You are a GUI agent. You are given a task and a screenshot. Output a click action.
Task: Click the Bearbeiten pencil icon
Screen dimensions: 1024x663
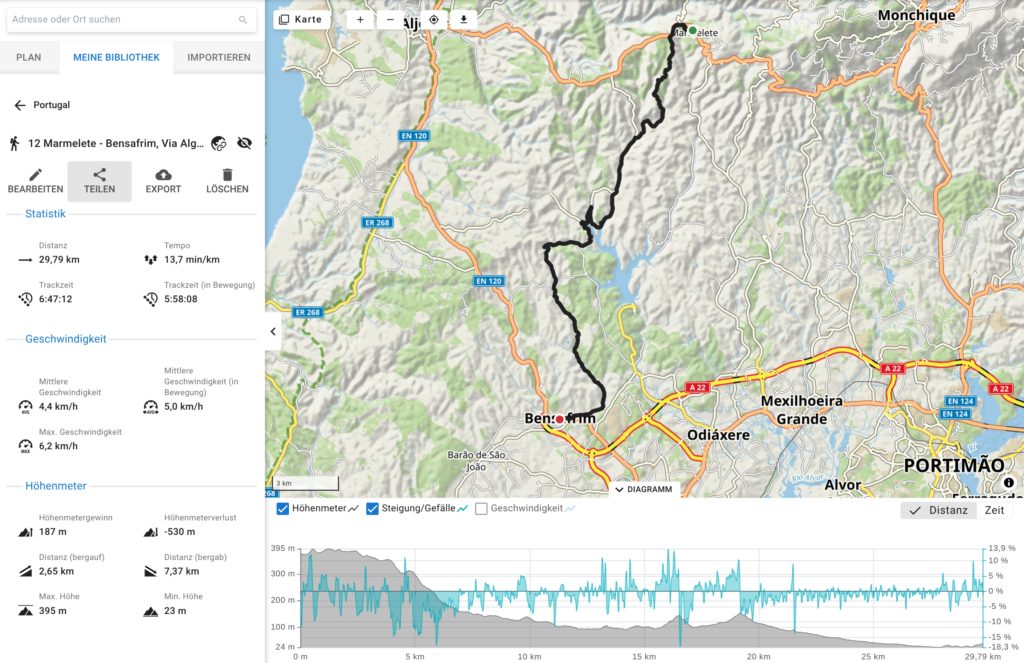(x=35, y=175)
